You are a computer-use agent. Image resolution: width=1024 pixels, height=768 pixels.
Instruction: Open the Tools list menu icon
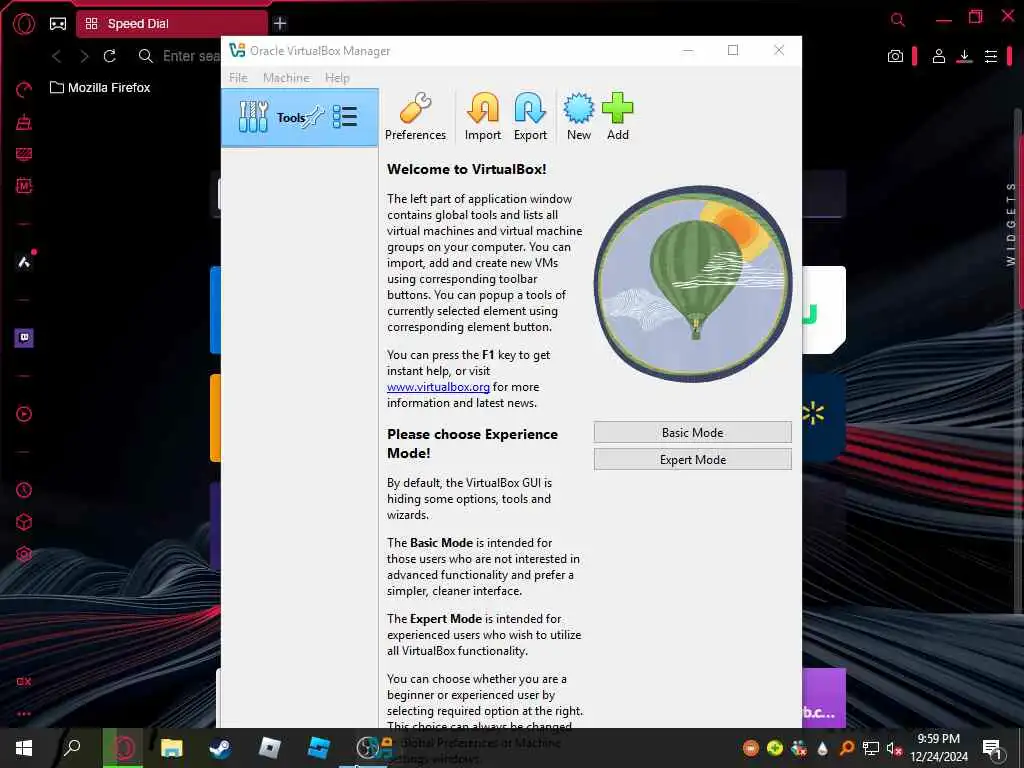(x=345, y=117)
